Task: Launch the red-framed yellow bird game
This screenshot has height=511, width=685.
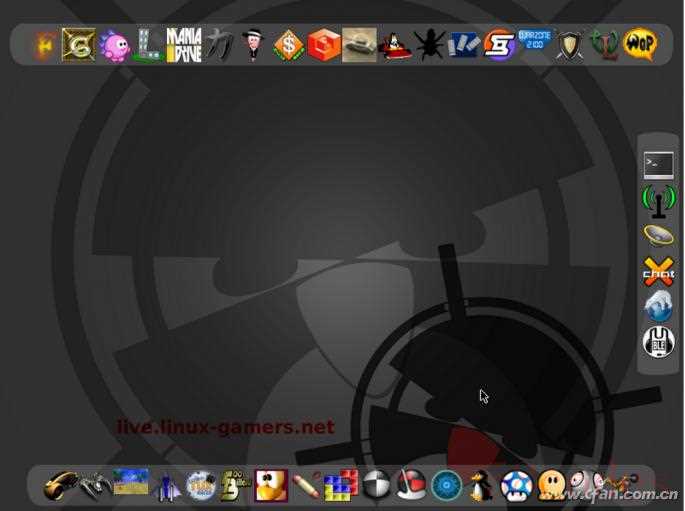Action: click(x=270, y=485)
